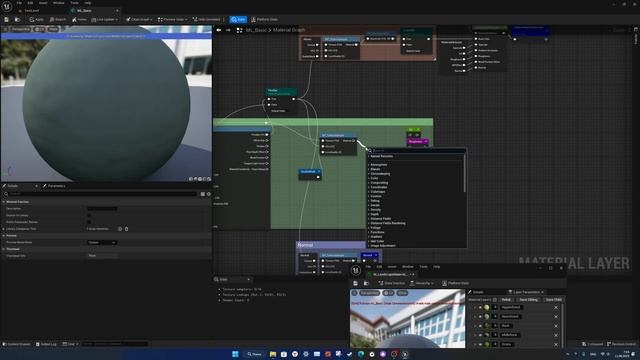Remove first material layer with X icon
The width and height of the screenshot is (640, 360).
coord(556,307)
